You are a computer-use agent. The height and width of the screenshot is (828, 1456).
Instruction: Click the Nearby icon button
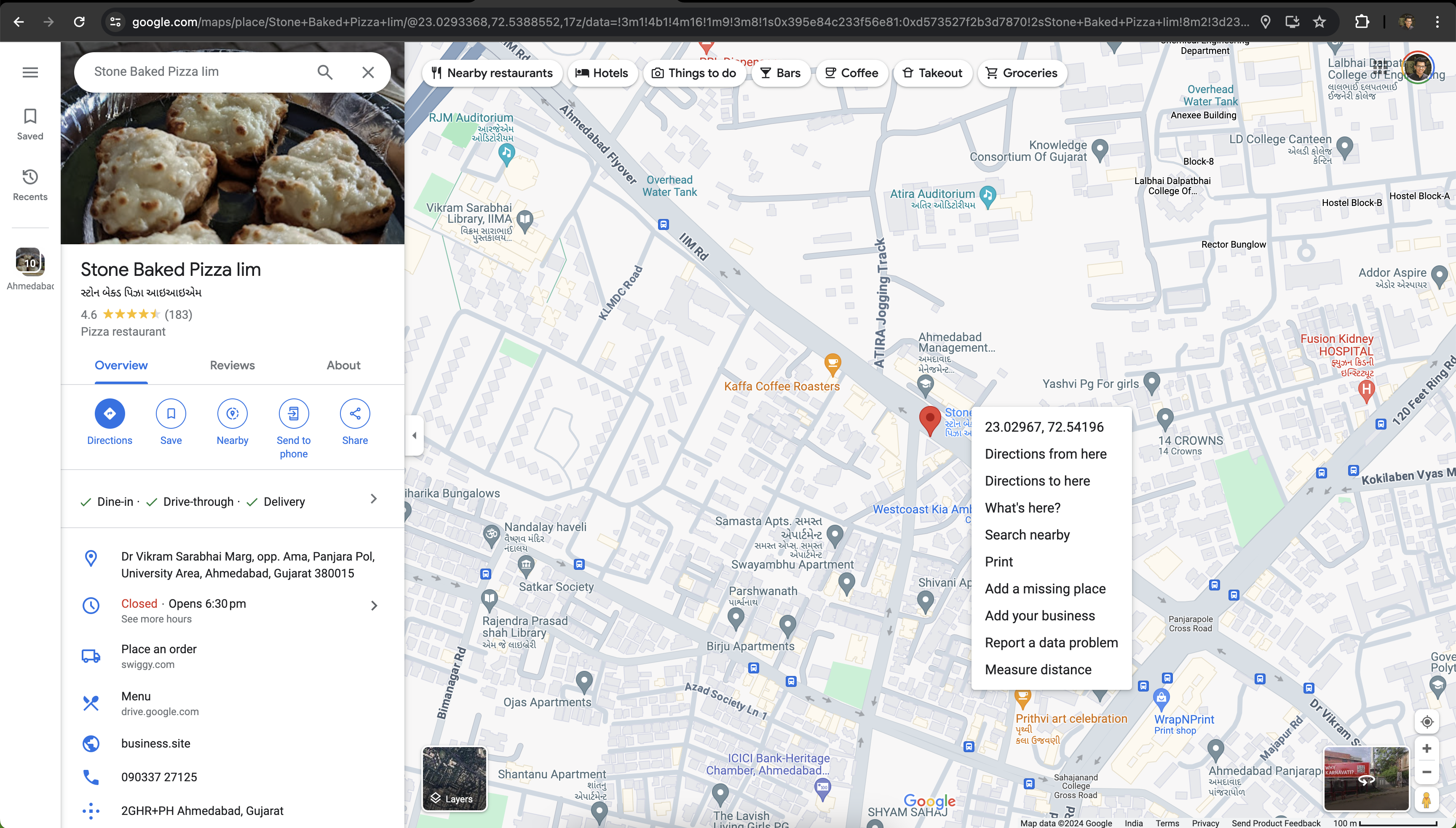[x=232, y=414]
